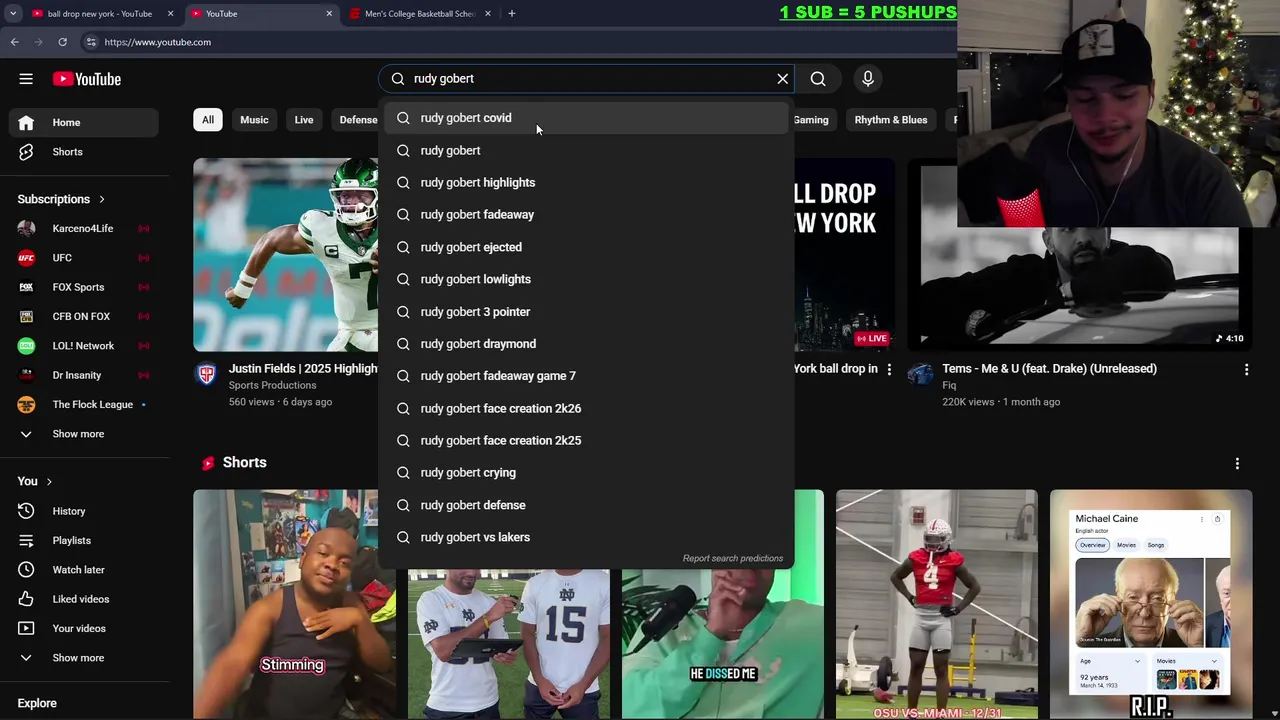Screen dimensions: 1280x720
Task: Open Karceno4Life subscription channel
Action: (84, 228)
